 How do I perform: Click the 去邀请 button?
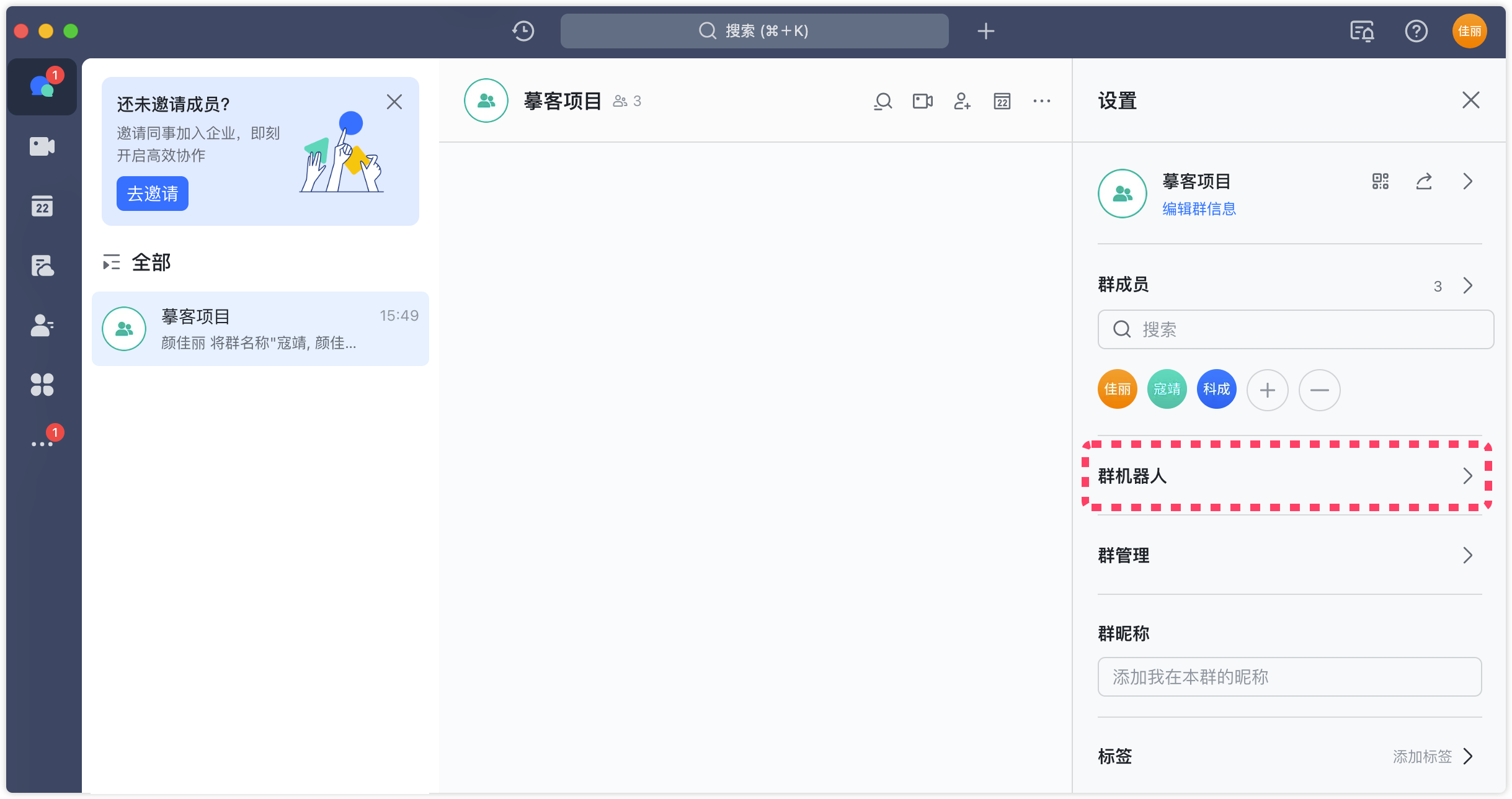point(153,194)
